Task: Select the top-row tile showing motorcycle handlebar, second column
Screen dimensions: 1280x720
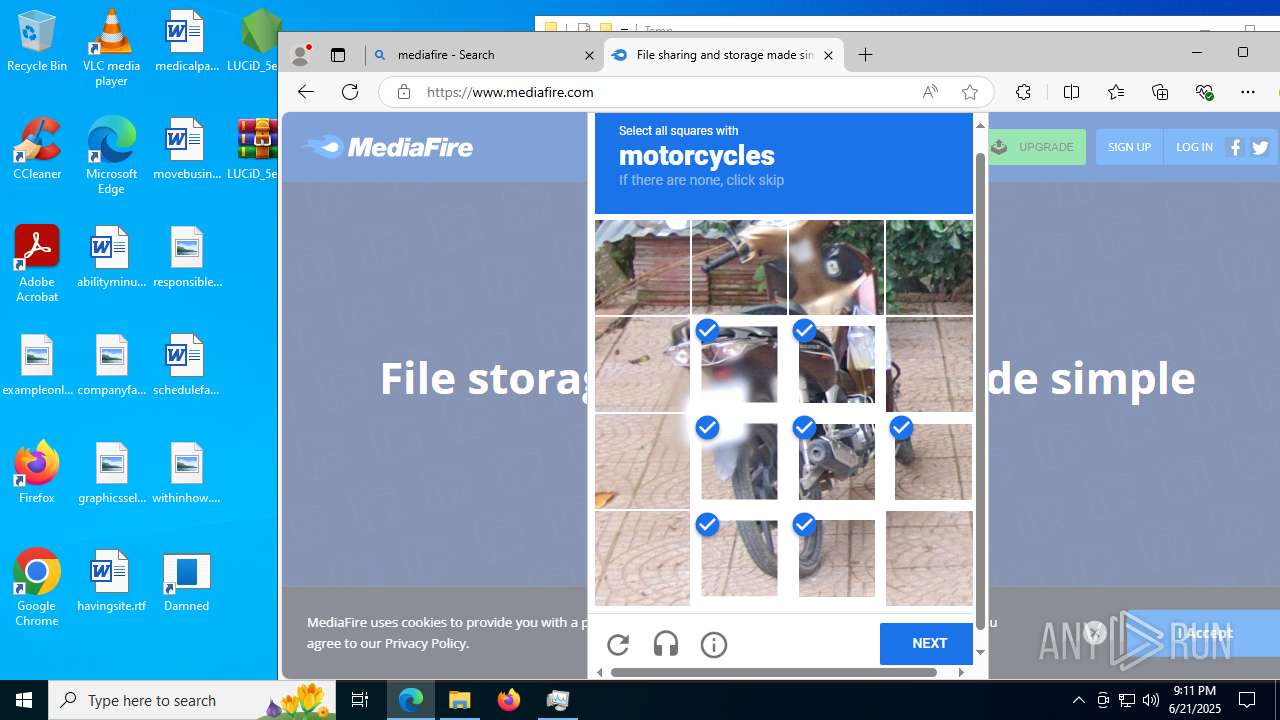Action: pyautogui.click(x=739, y=267)
